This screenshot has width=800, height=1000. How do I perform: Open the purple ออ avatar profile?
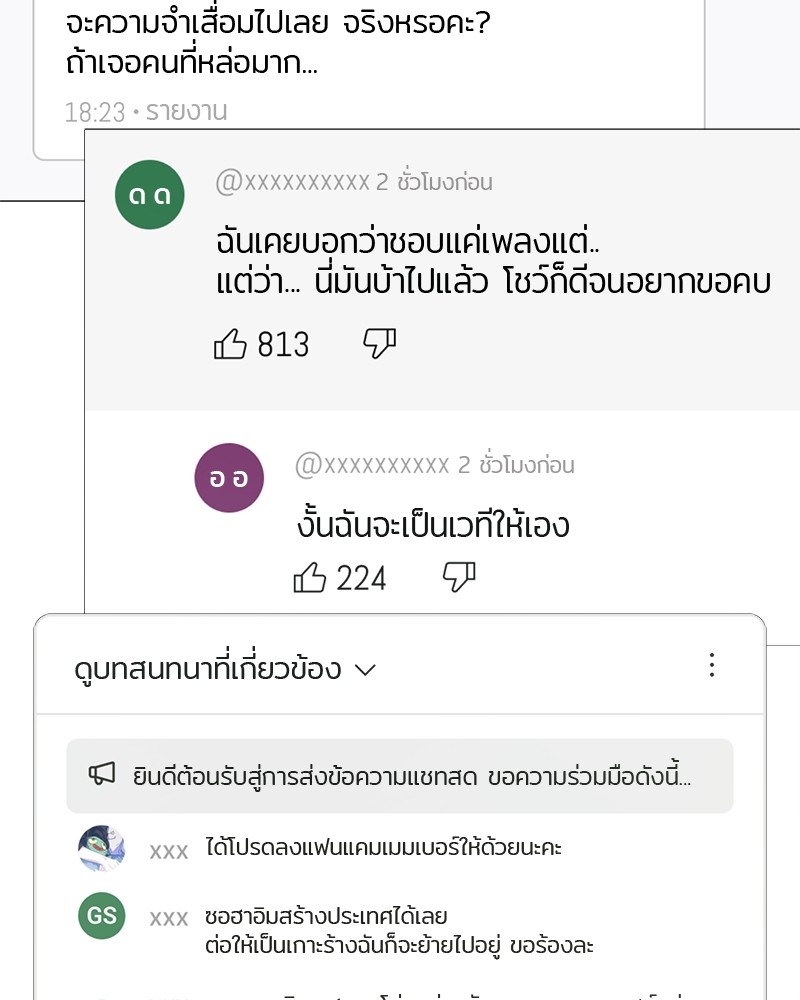pyautogui.click(x=229, y=478)
